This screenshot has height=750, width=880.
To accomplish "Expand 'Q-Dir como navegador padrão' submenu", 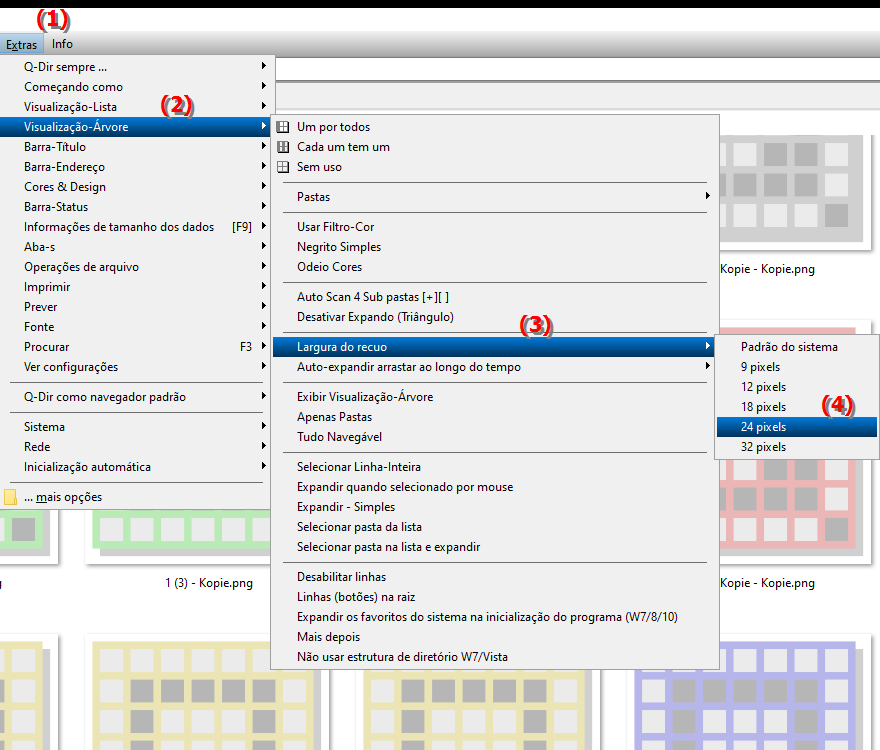I will coord(105,397).
